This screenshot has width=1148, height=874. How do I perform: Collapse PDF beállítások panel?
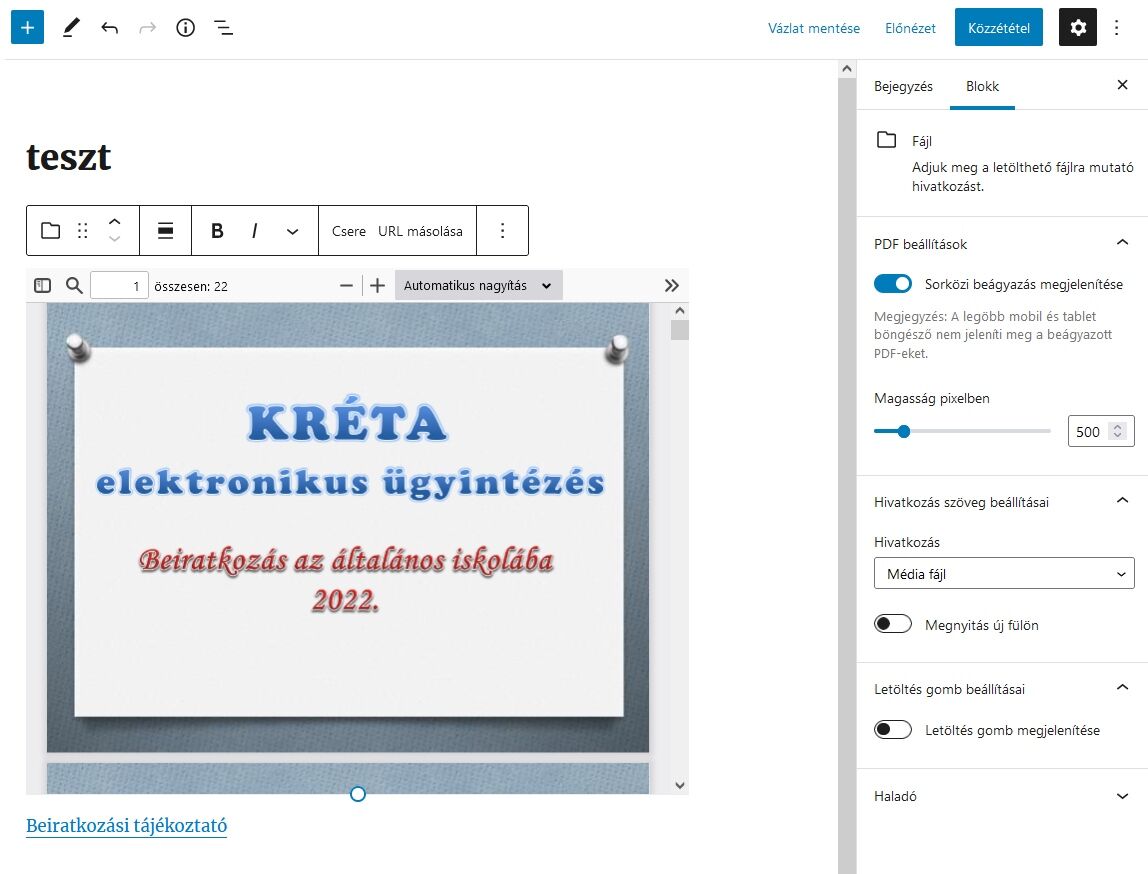[1122, 242]
